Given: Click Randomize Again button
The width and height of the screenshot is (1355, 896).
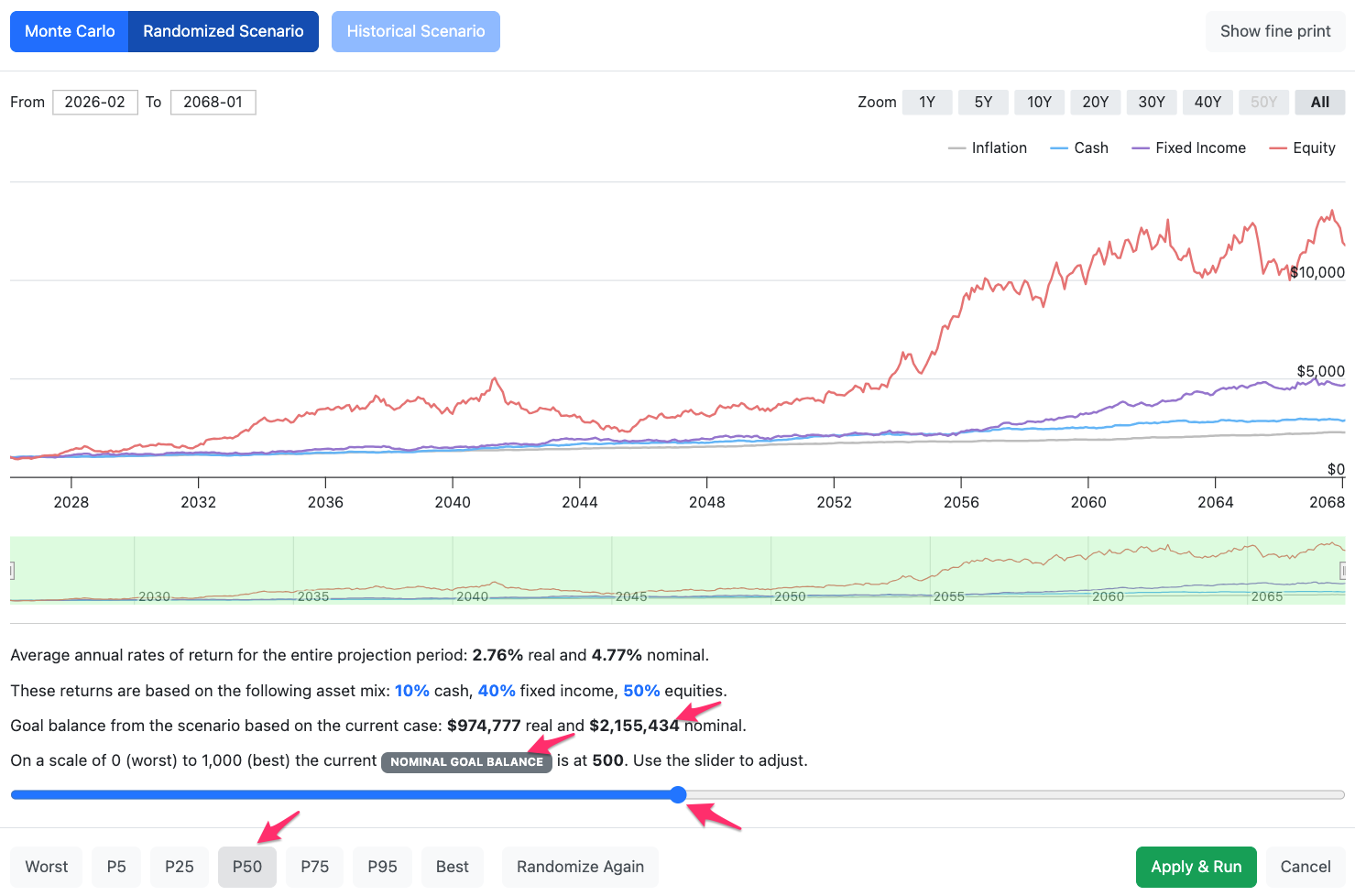Looking at the screenshot, I should 580,867.
